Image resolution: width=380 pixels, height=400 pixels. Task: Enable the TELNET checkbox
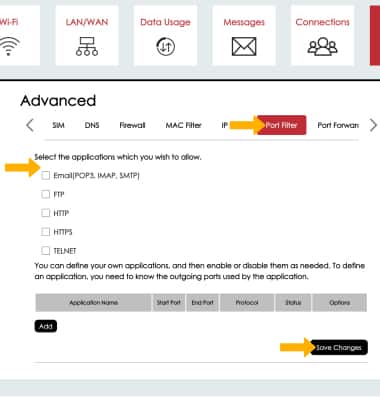tap(46, 250)
